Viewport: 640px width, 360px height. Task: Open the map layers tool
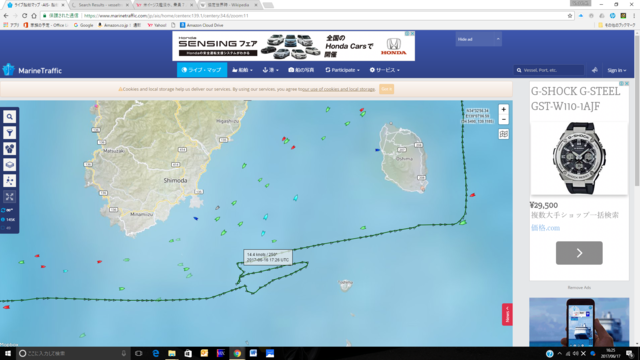pos(9,164)
